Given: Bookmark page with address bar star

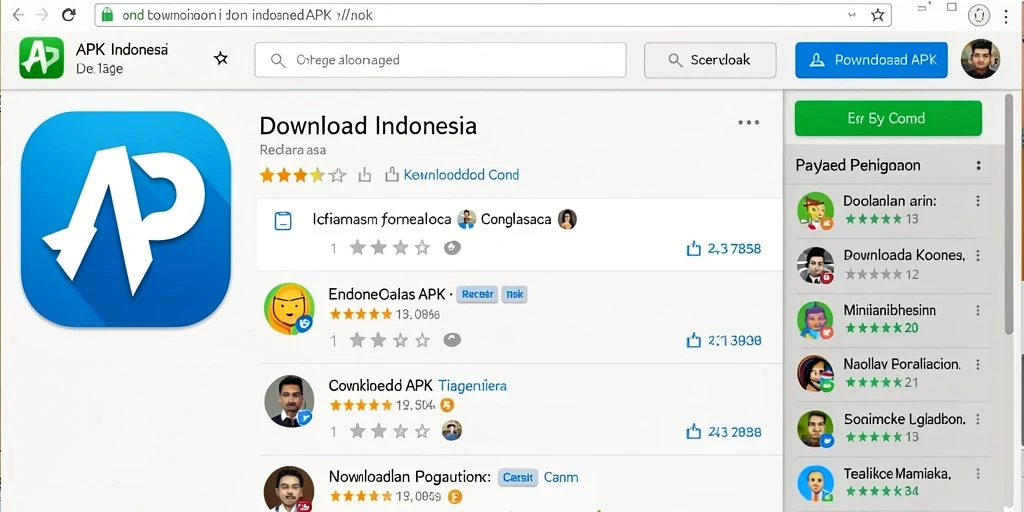Looking at the screenshot, I should click(877, 14).
